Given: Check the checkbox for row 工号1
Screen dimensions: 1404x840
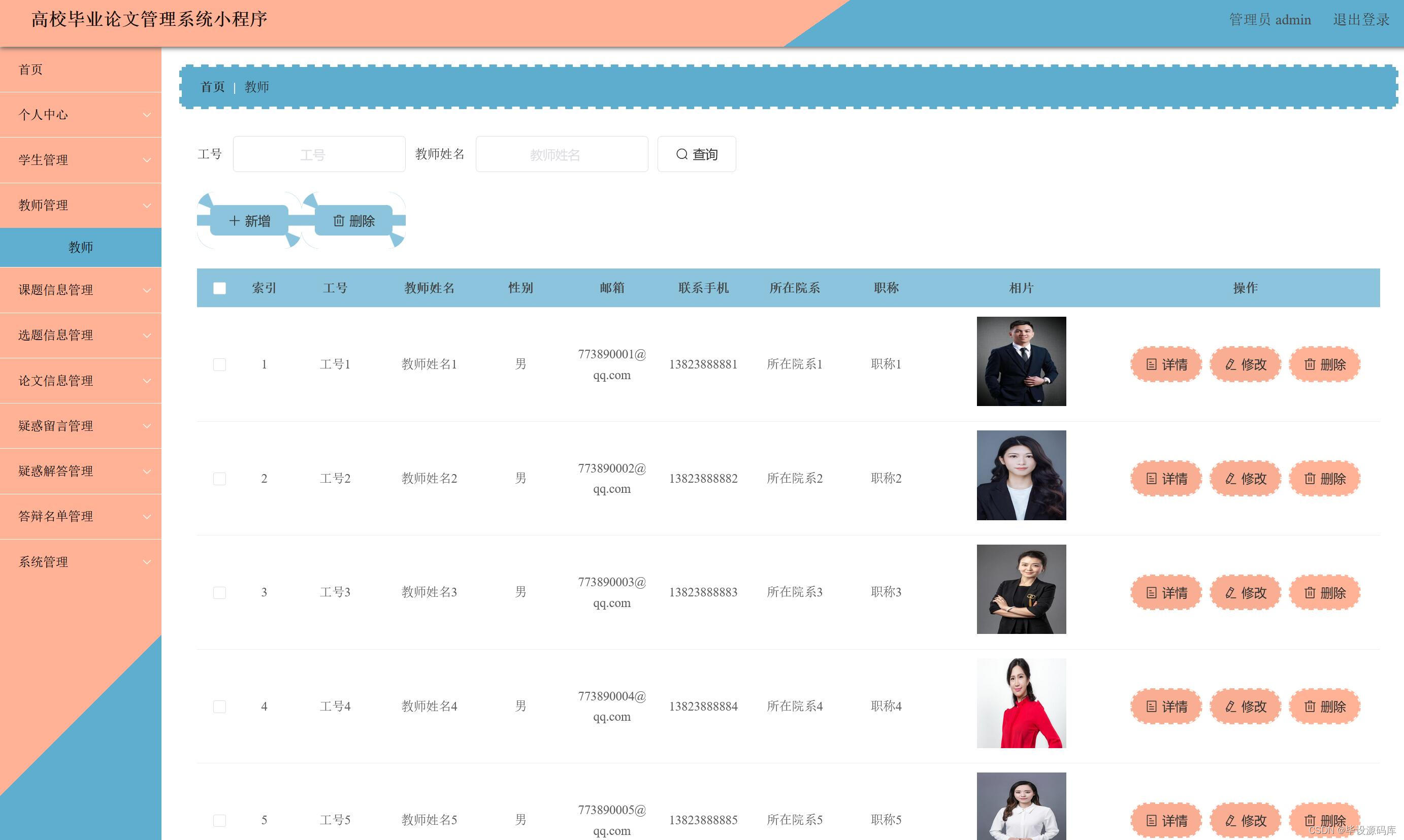Looking at the screenshot, I should tap(220, 364).
